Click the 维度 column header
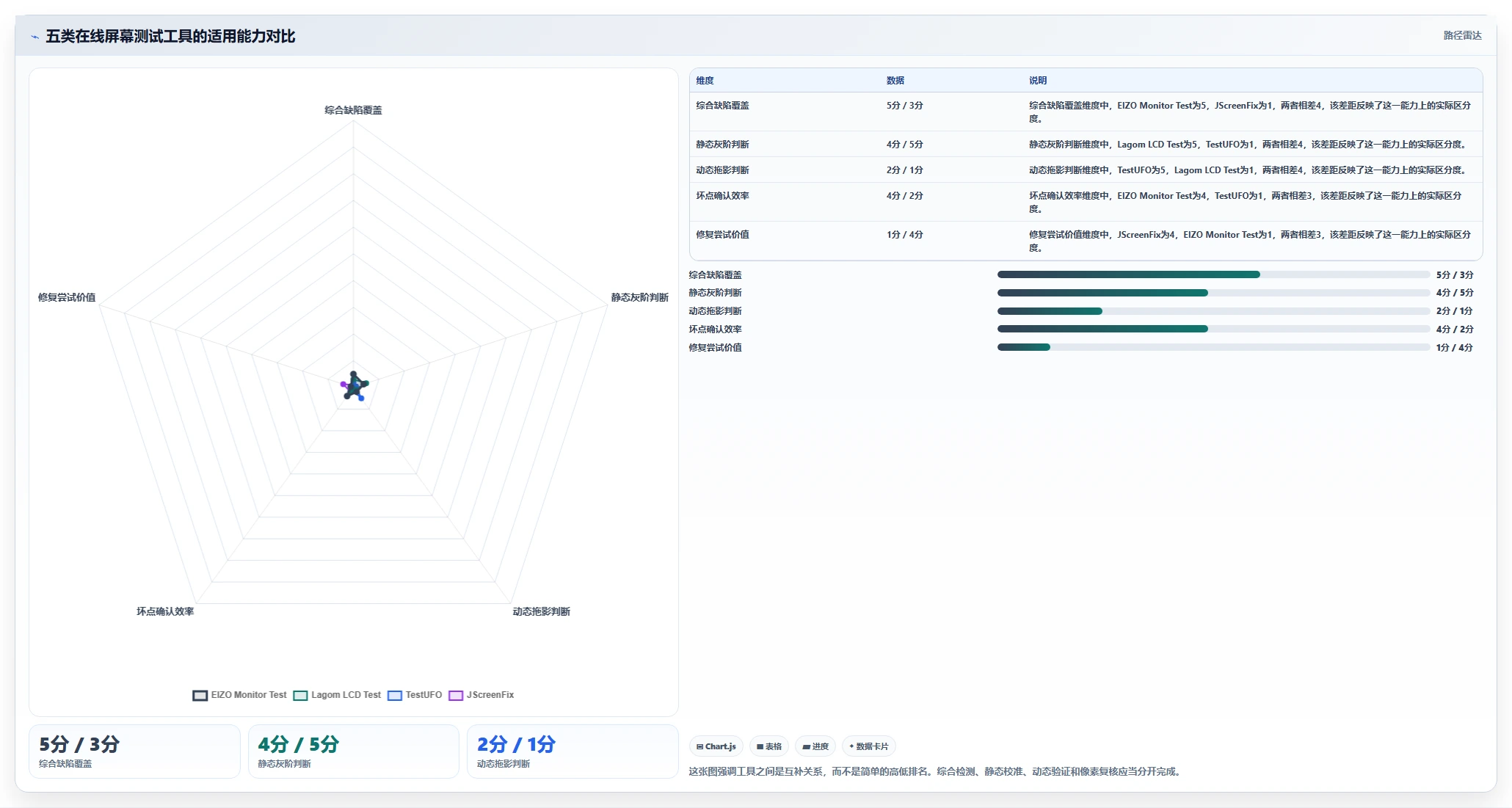This screenshot has width=1512, height=808. tap(705, 81)
